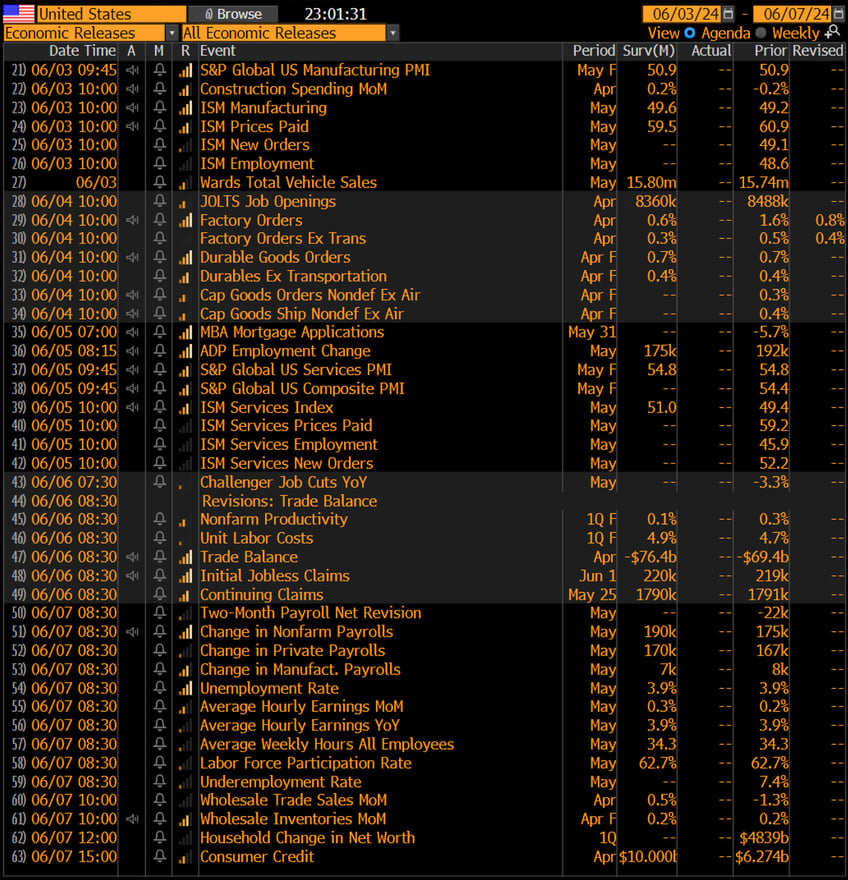Screen dimensions: 848x880
Task: Click the bell for ISM Services New Orders
Action: pyautogui.click(x=160, y=463)
